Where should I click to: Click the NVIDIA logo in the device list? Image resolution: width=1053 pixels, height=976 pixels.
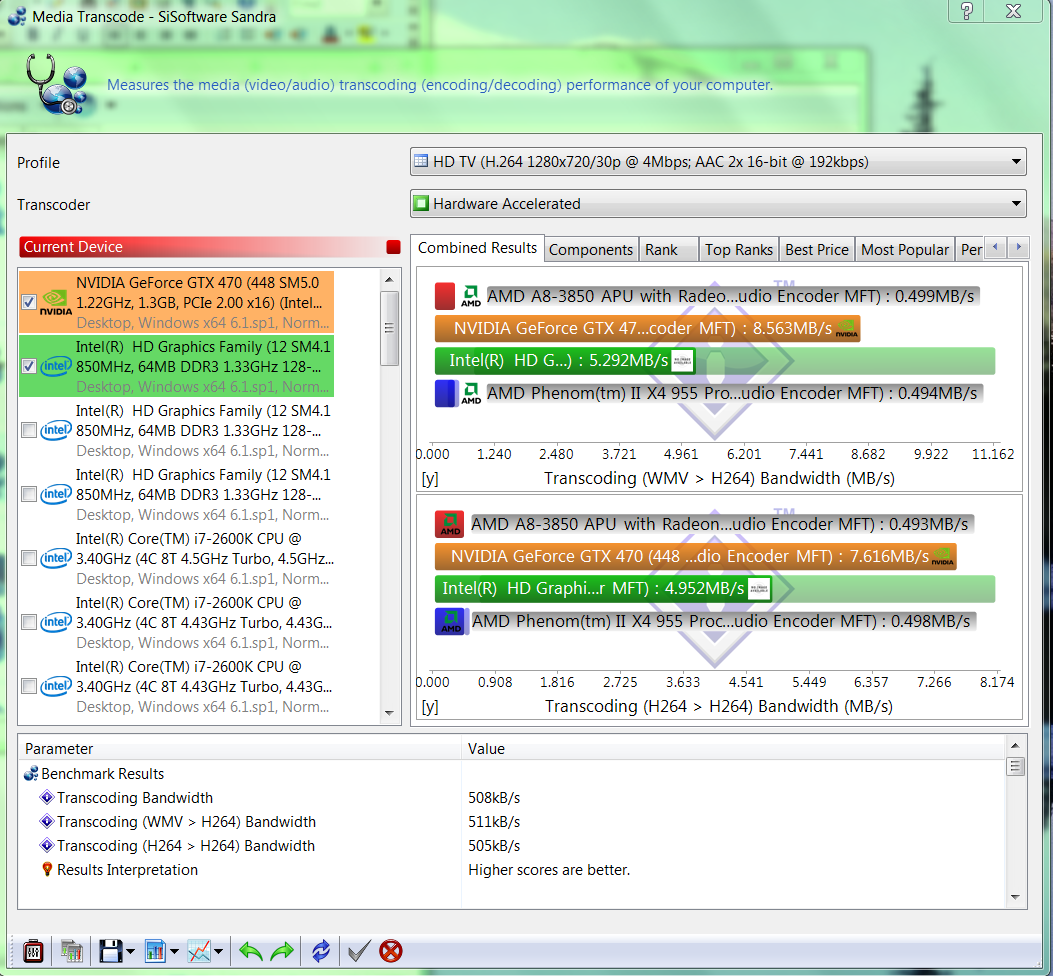[56, 302]
